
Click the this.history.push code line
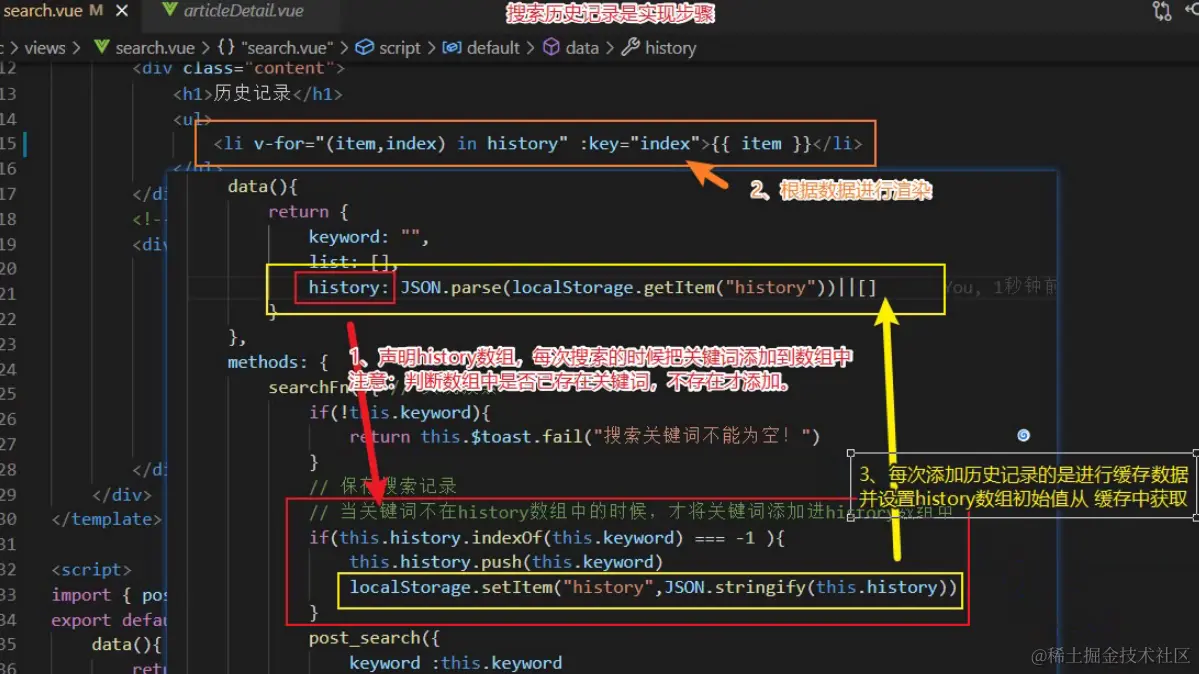point(506,562)
